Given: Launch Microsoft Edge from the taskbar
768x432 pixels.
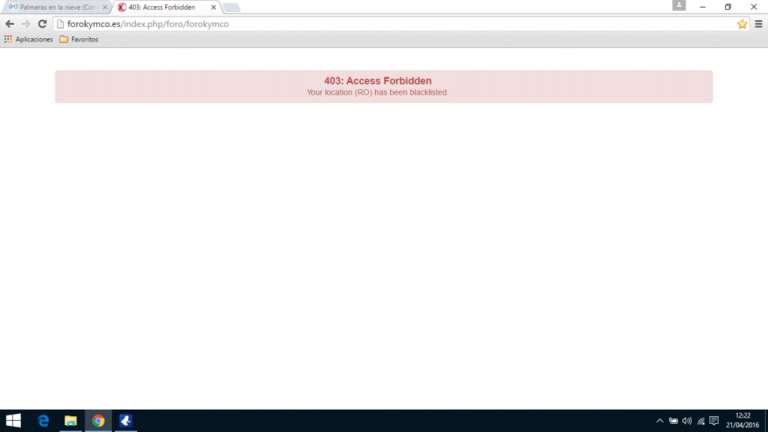Looking at the screenshot, I should point(43,421).
